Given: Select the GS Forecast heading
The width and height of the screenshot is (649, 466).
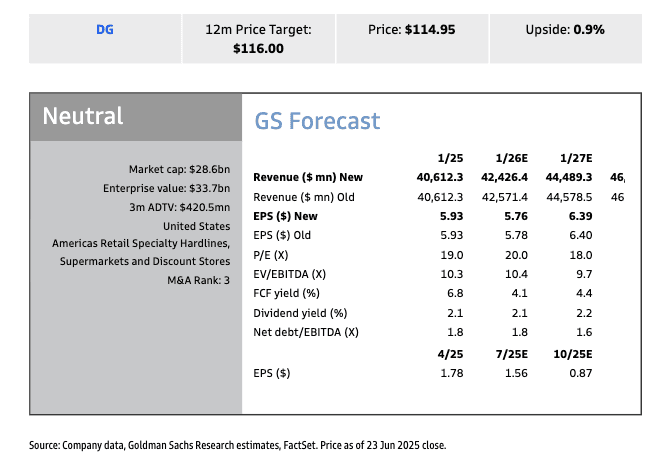Looking at the screenshot, I should pyautogui.click(x=317, y=121).
